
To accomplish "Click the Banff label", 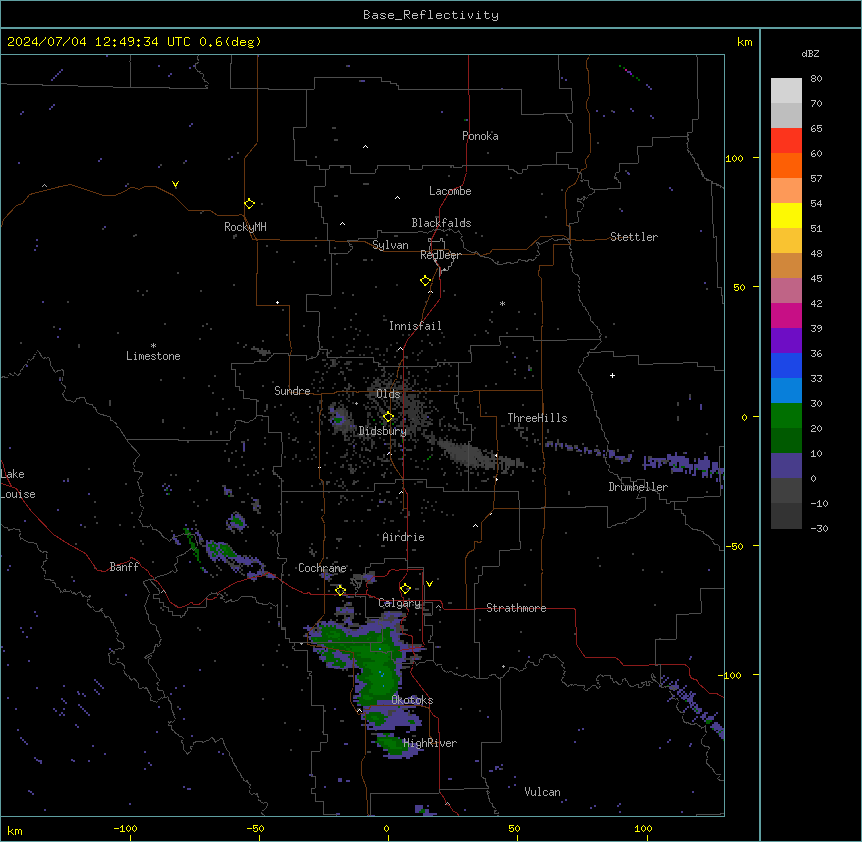I will (124, 567).
